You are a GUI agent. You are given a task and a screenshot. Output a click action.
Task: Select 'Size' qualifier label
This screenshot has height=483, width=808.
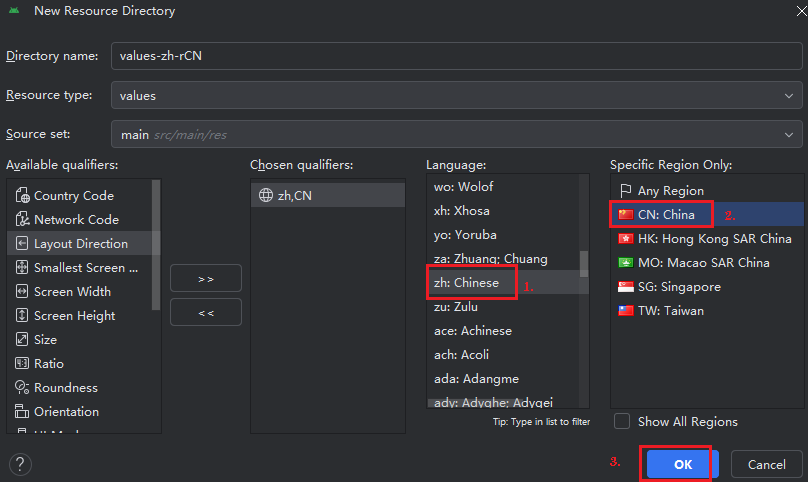(x=45, y=340)
